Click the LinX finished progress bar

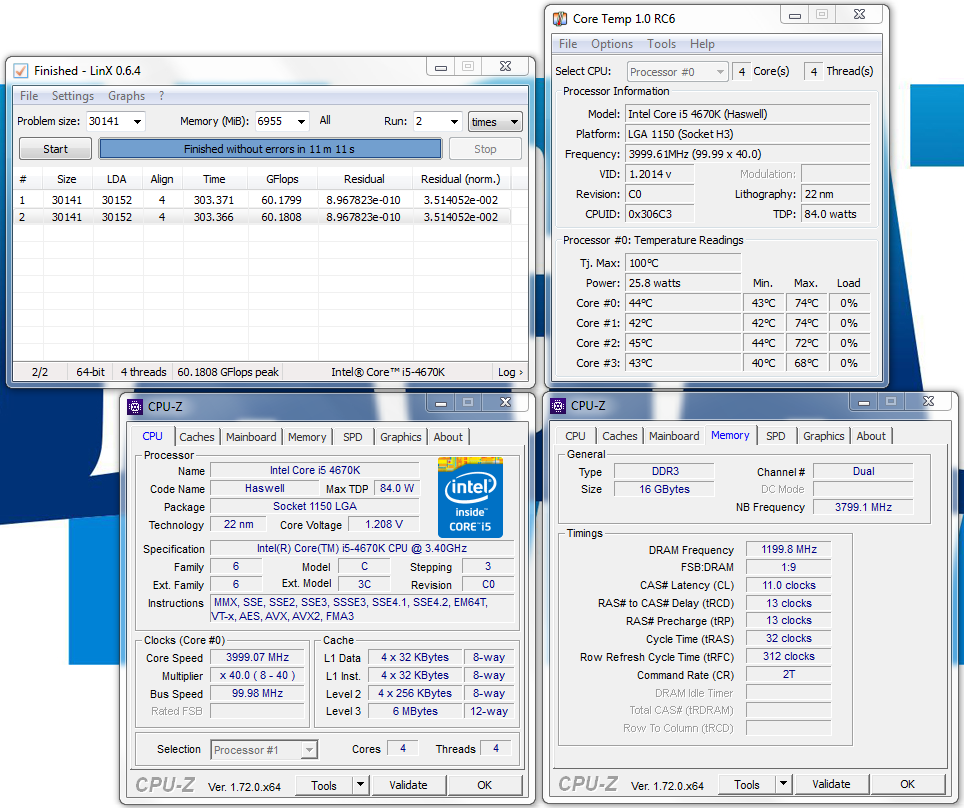270,149
